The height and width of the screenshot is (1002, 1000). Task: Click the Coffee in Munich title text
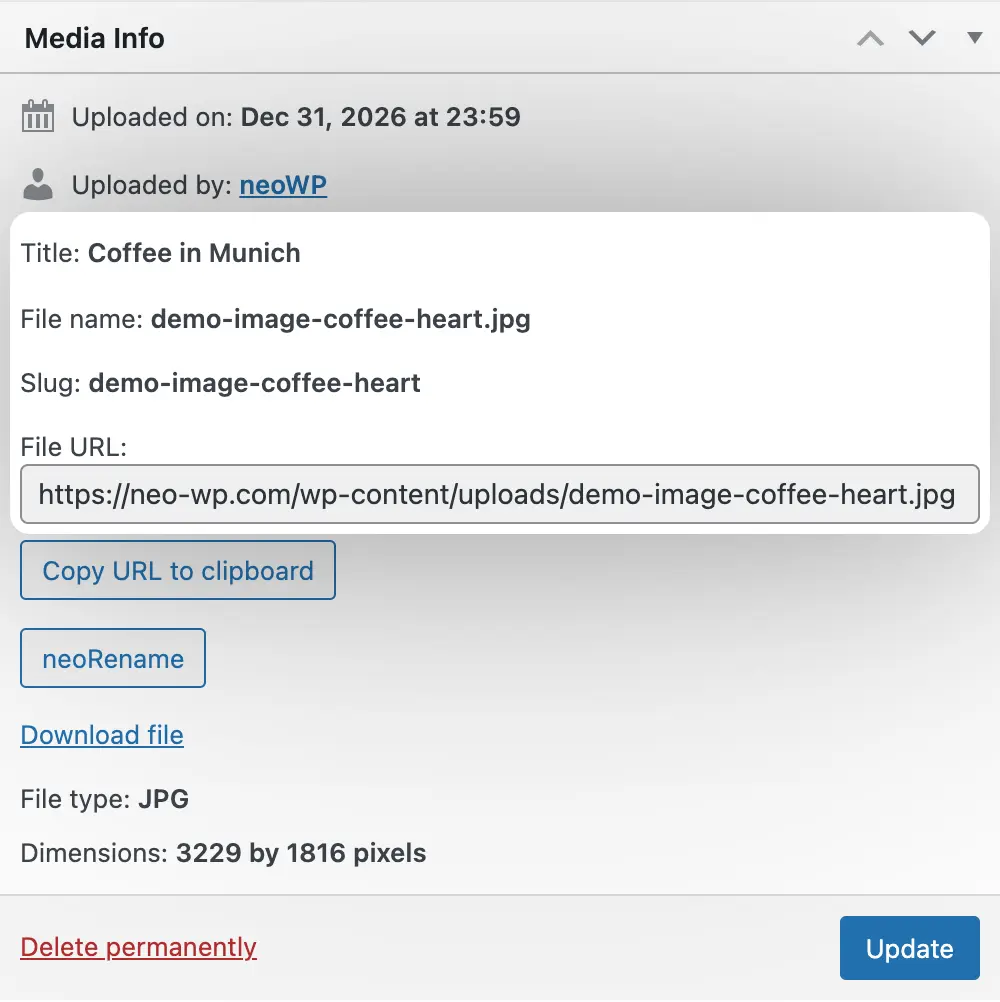point(194,253)
